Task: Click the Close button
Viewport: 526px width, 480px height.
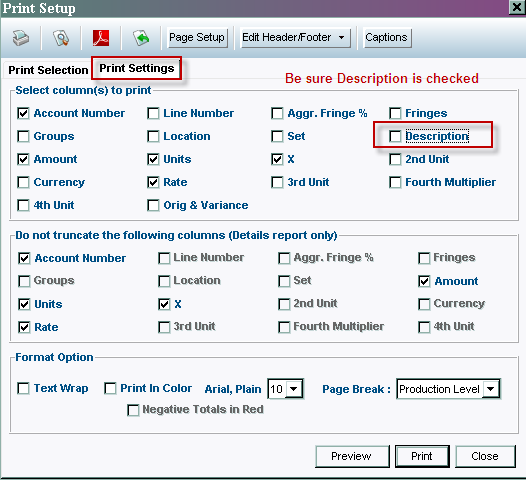Action: click(485, 457)
